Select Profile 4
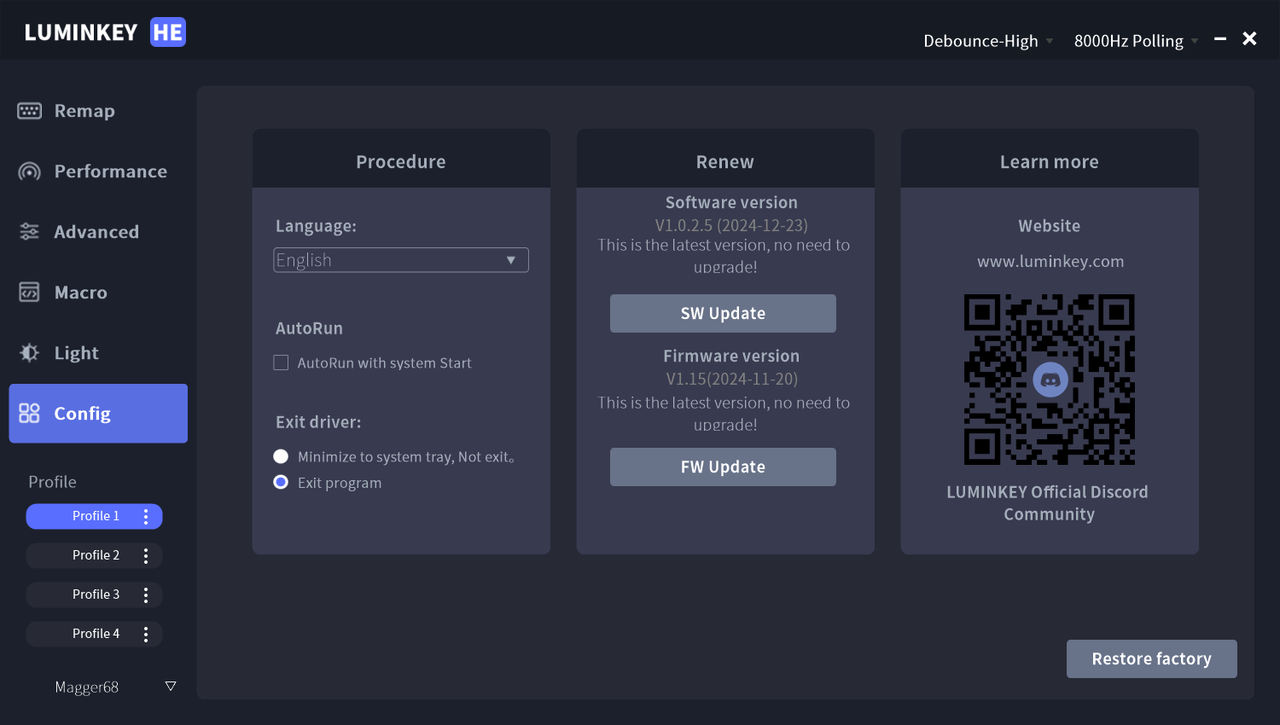The width and height of the screenshot is (1280, 725). tap(94, 634)
